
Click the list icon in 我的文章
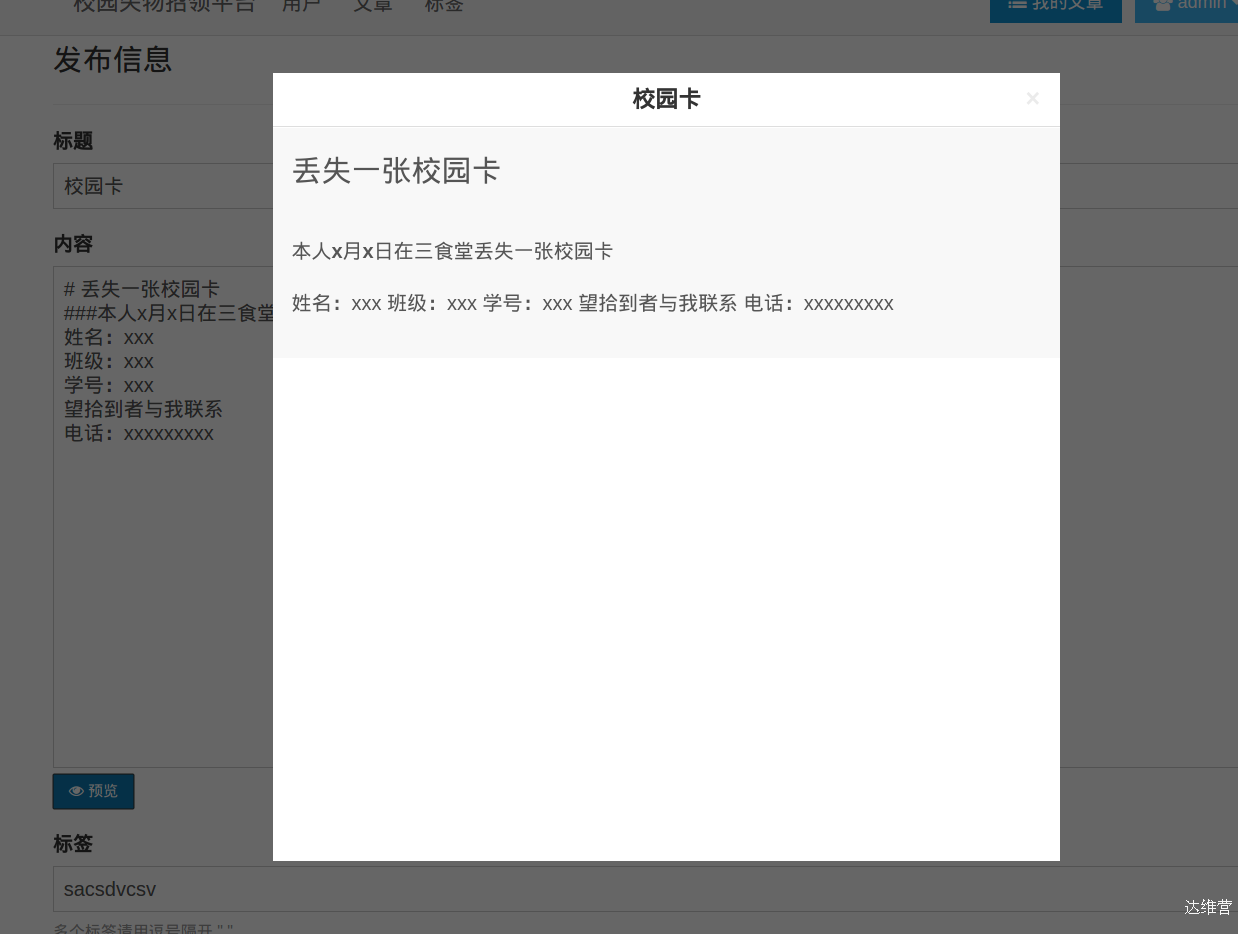1017,5
